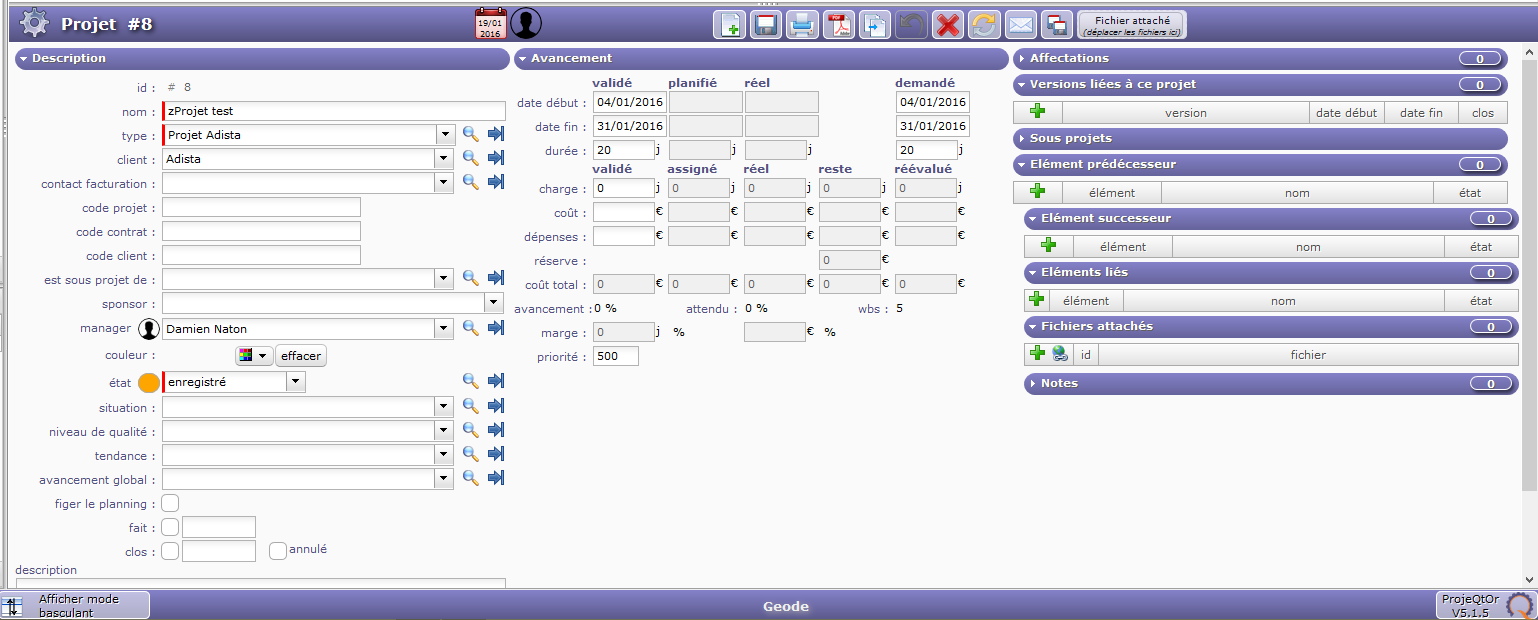This screenshot has height=620, width=1538.
Task: Click the code projet input field
Action: 261,207
